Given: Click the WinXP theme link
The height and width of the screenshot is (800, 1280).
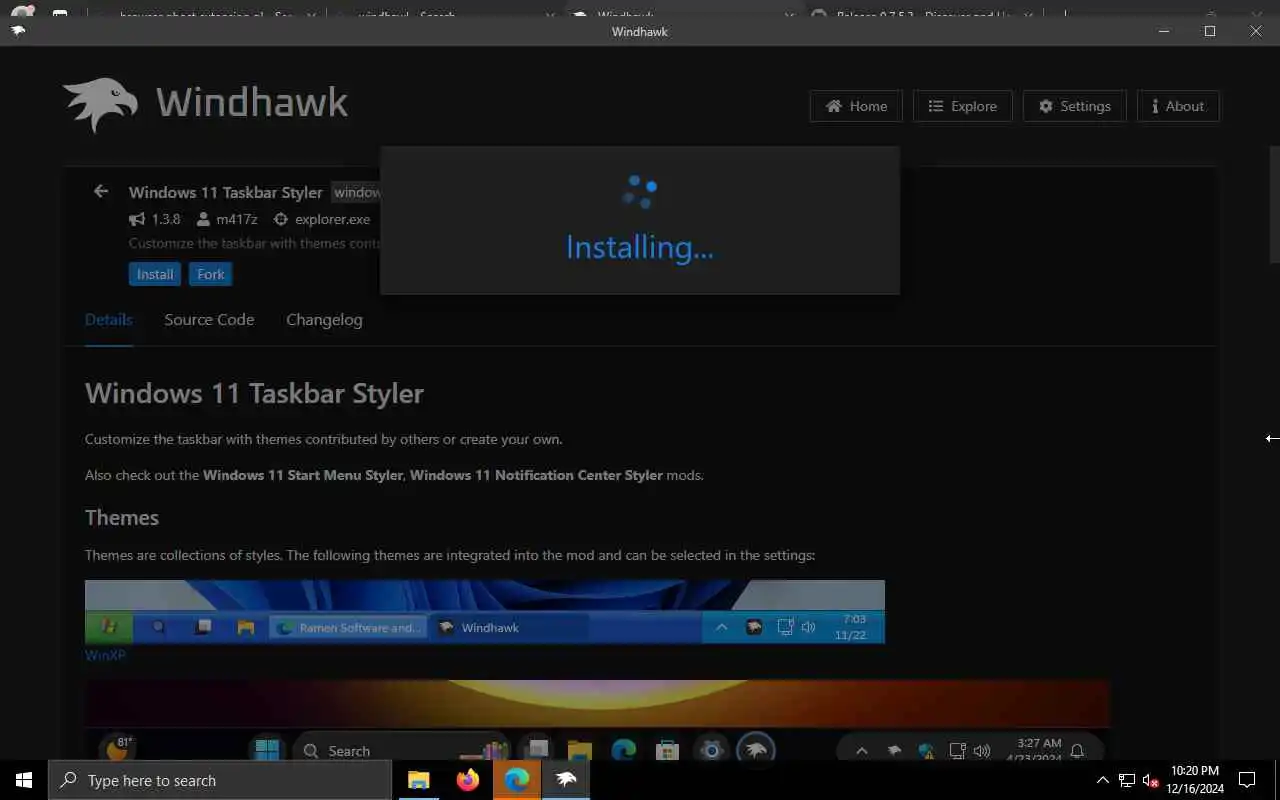Looking at the screenshot, I should (x=105, y=655).
